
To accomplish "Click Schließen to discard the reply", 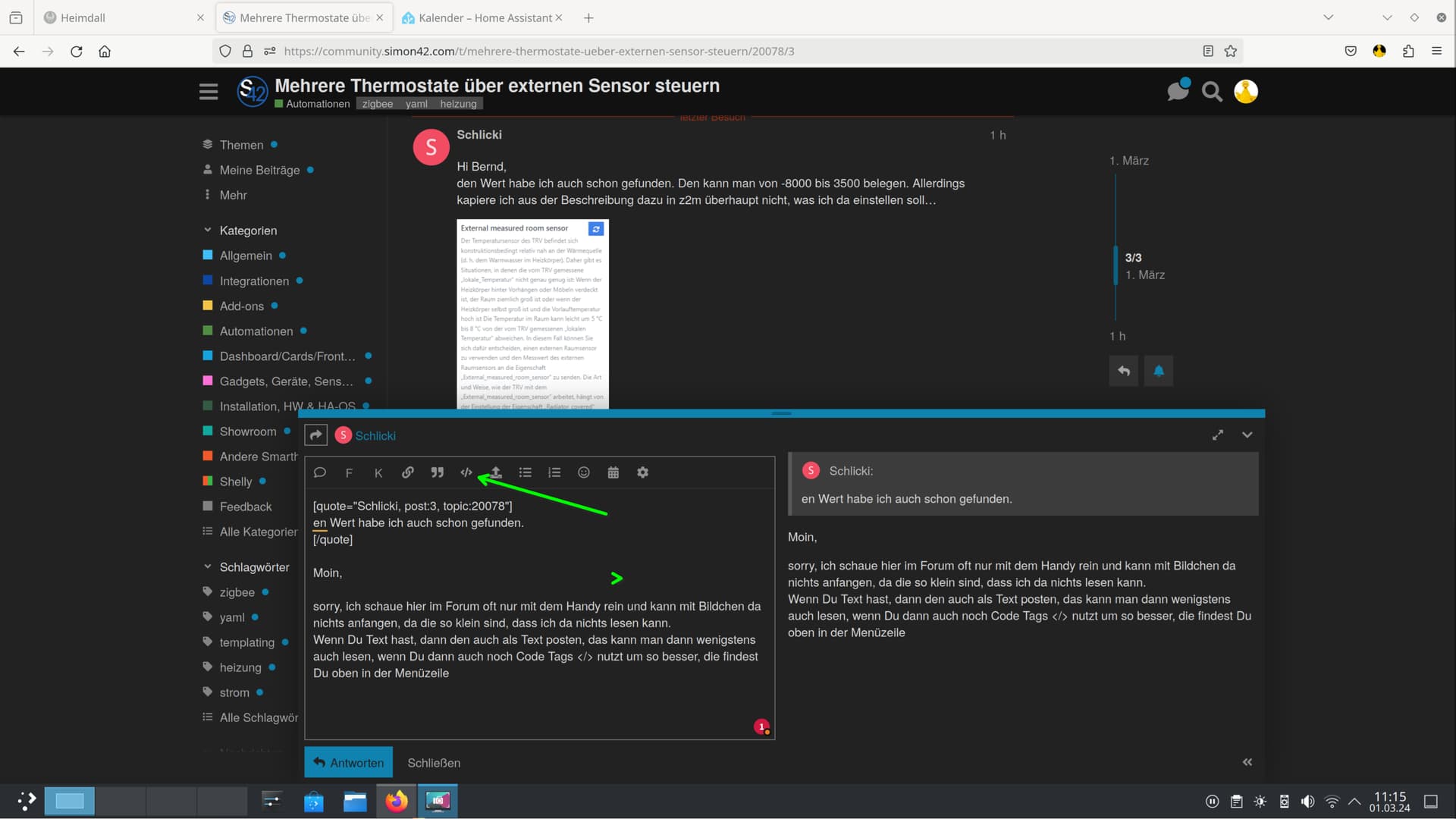I will (x=434, y=763).
